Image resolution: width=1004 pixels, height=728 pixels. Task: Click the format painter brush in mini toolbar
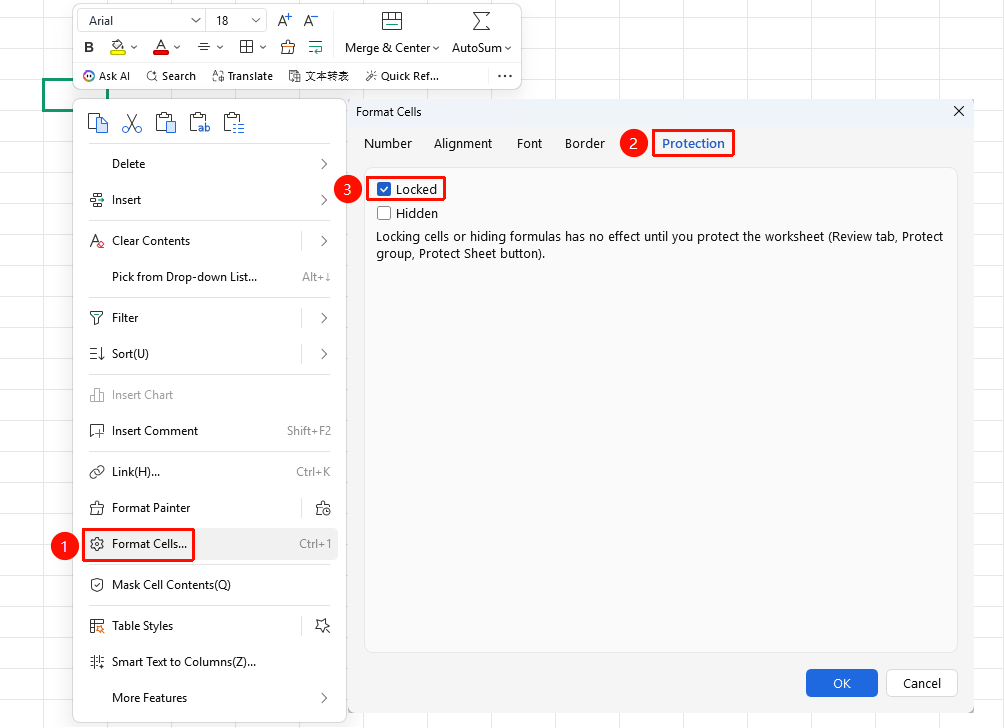point(288,47)
